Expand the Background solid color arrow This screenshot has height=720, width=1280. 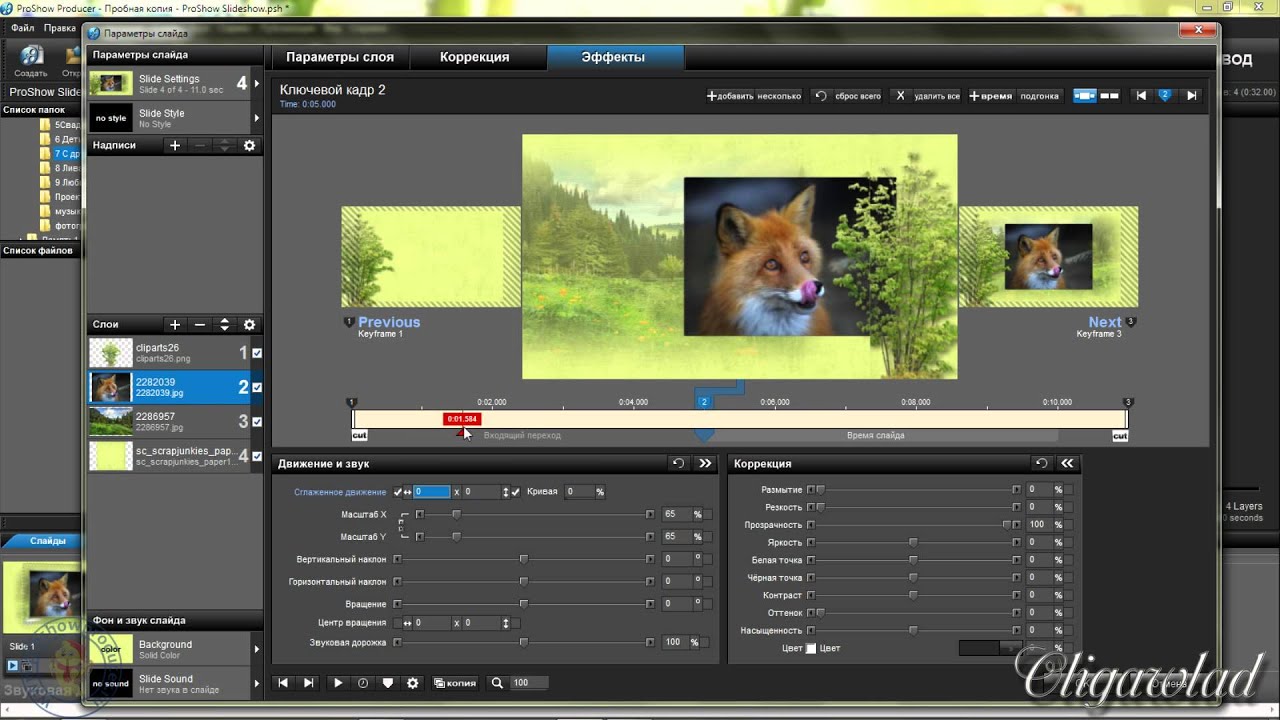pyautogui.click(x=257, y=649)
